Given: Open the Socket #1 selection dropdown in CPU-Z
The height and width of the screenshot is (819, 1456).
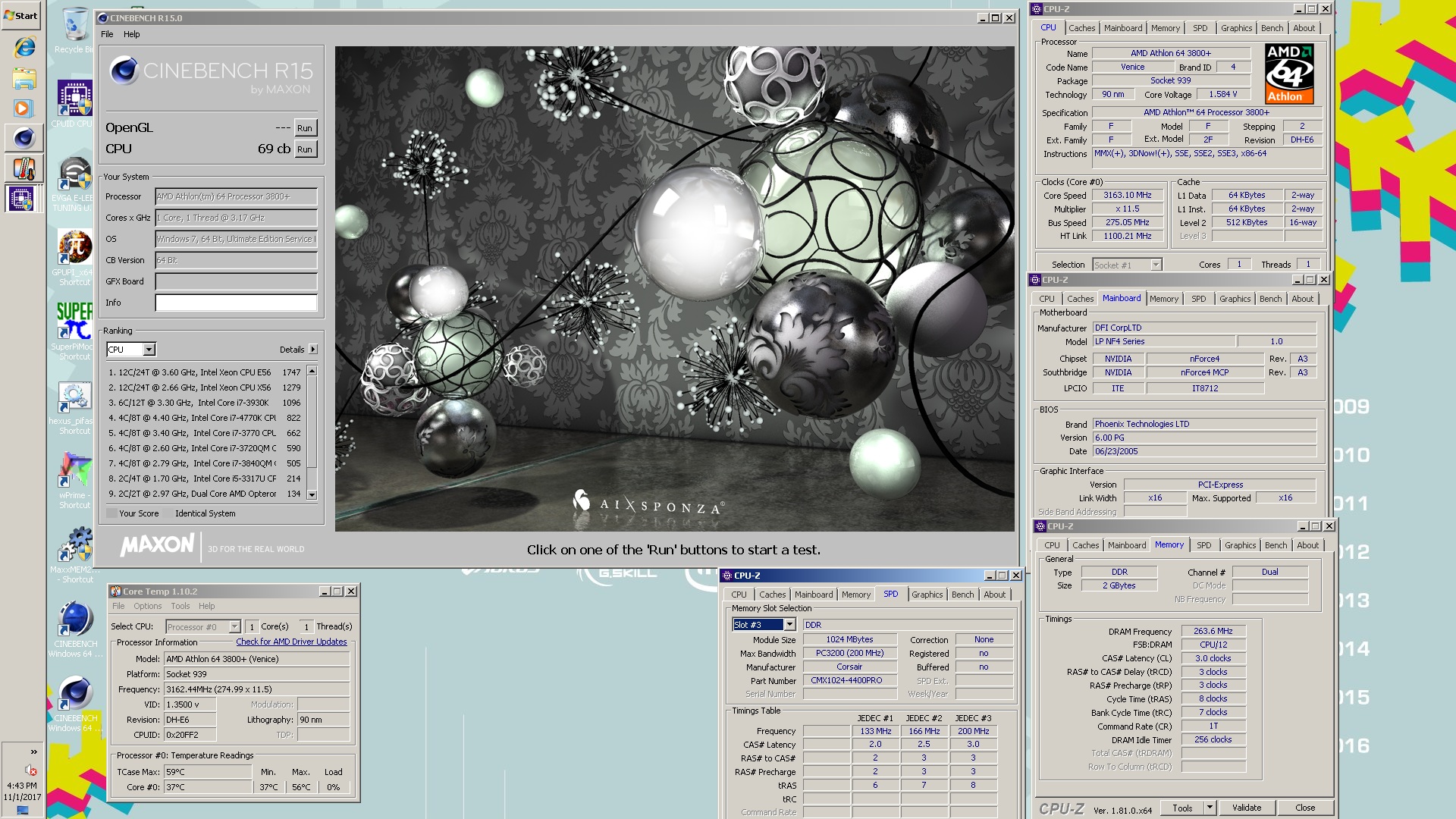Looking at the screenshot, I should [x=1156, y=265].
